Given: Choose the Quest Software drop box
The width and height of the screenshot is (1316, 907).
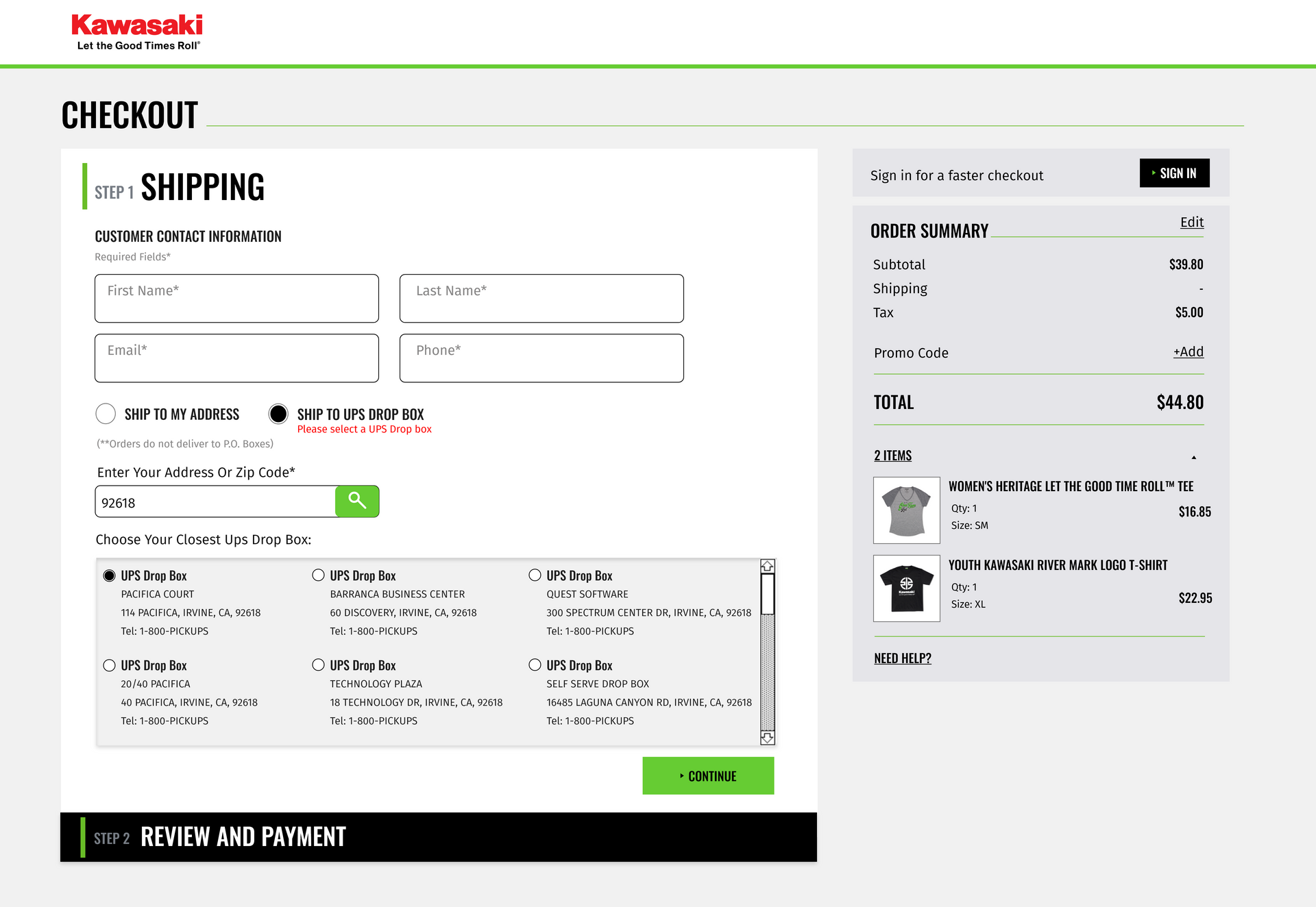Looking at the screenshot, I should 535,575.
